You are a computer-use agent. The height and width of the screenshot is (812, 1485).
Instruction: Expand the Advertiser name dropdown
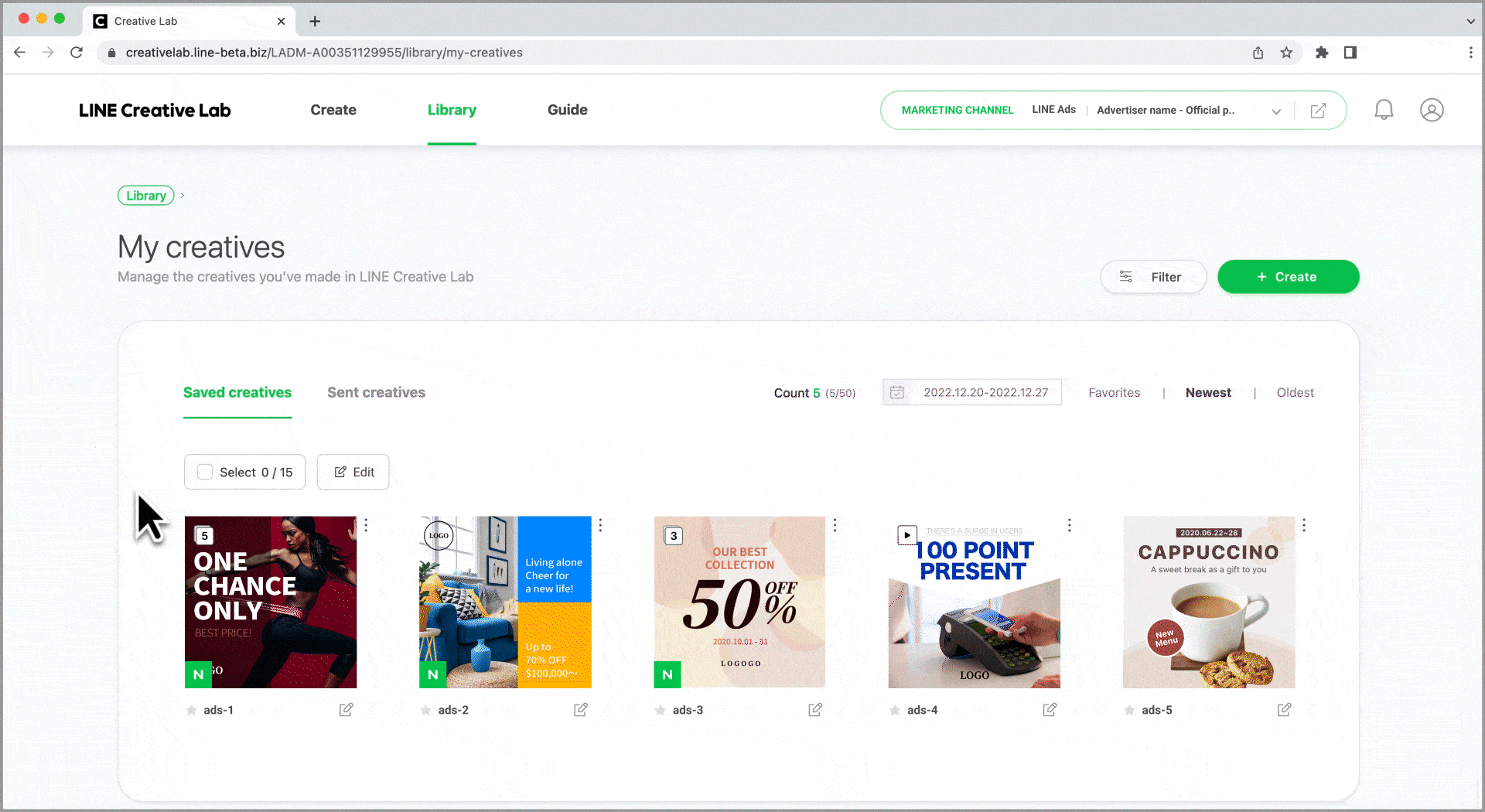(1276, 111)
